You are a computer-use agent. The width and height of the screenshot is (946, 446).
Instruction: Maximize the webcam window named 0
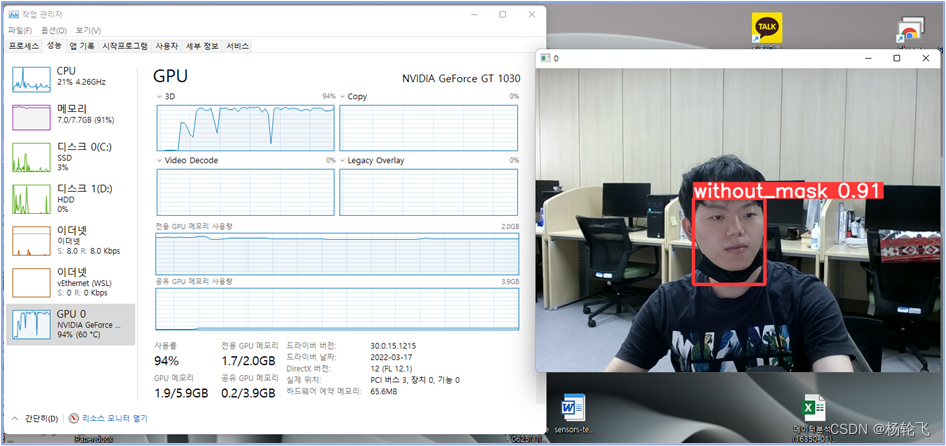click(x=897, y=58)
